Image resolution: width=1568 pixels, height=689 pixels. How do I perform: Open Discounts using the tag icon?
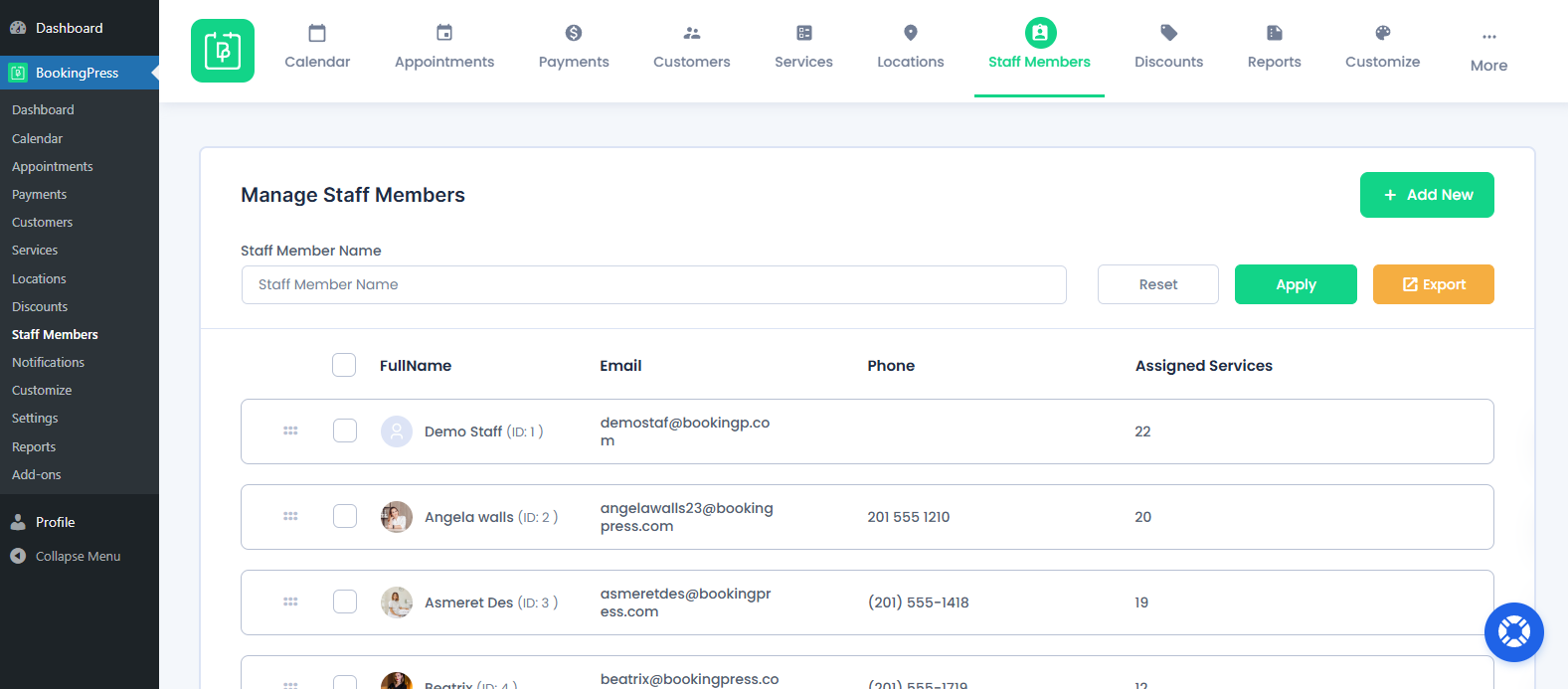click(x=1169, y=34)
